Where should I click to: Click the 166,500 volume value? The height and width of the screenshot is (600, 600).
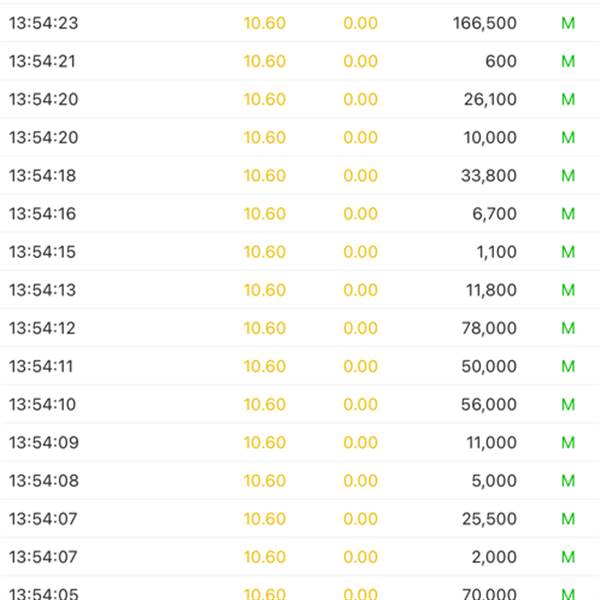pos(485,23)
